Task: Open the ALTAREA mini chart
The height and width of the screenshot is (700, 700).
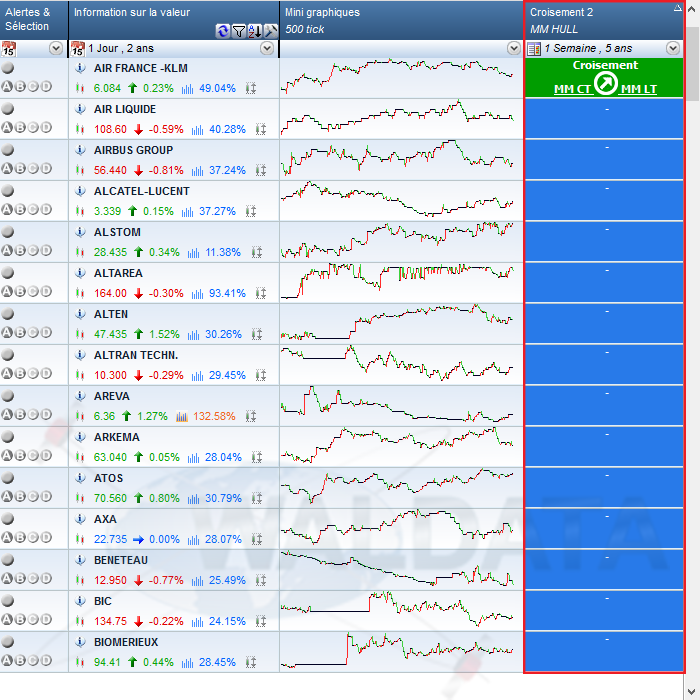Action: coord(401,283)
